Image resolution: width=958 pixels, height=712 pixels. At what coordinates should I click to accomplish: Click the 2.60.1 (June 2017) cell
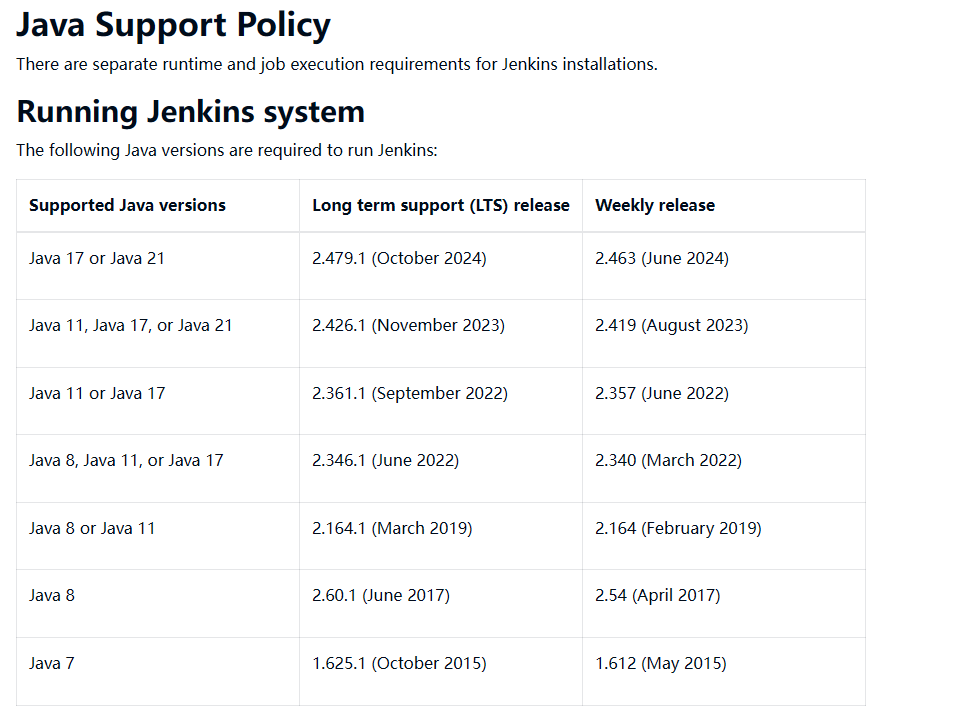tap(381, 595)
